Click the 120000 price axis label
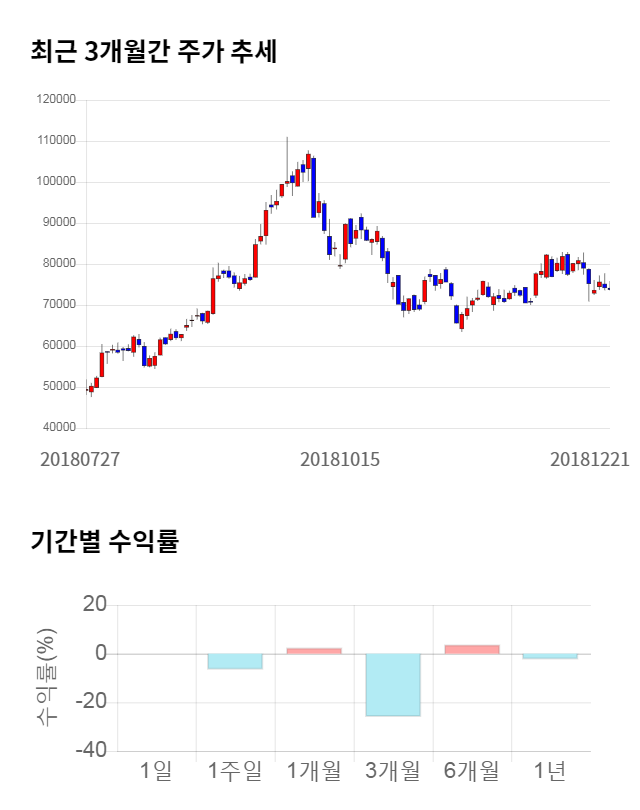The width and height of the screenshot is (640, 810). click(x=55, y=100)
